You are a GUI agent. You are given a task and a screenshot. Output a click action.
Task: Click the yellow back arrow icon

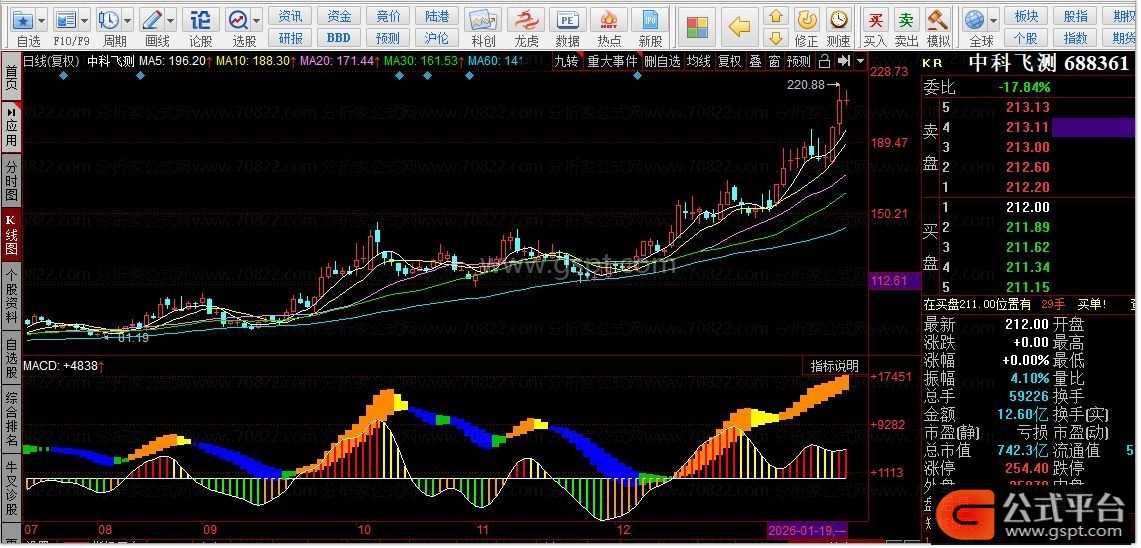coord(739,24)
